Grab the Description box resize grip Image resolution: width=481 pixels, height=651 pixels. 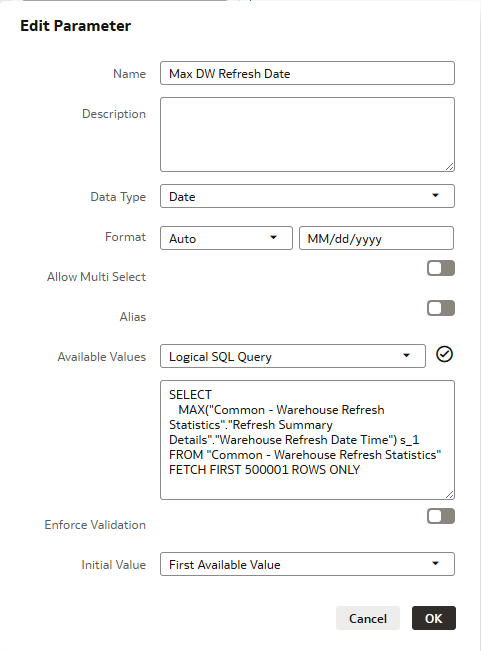pyautogui.click(x=449, y=167)
